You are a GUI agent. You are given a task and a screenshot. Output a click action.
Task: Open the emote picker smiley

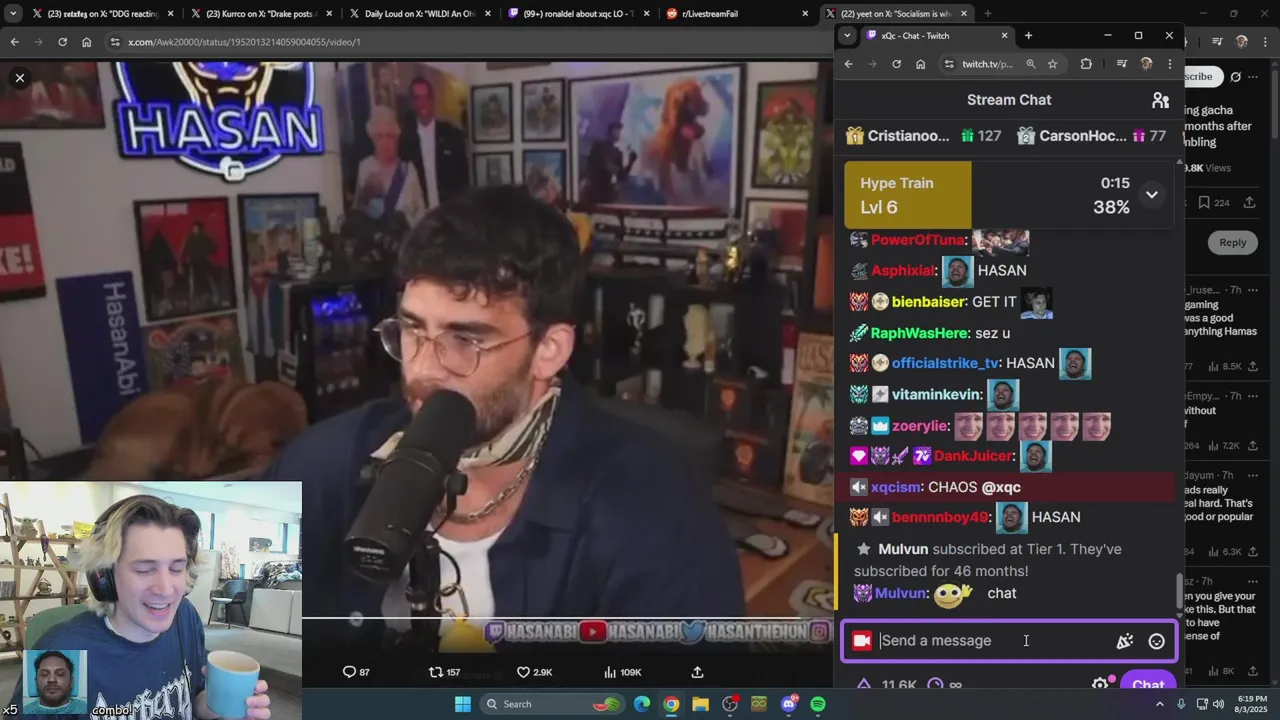(1156, 641)
